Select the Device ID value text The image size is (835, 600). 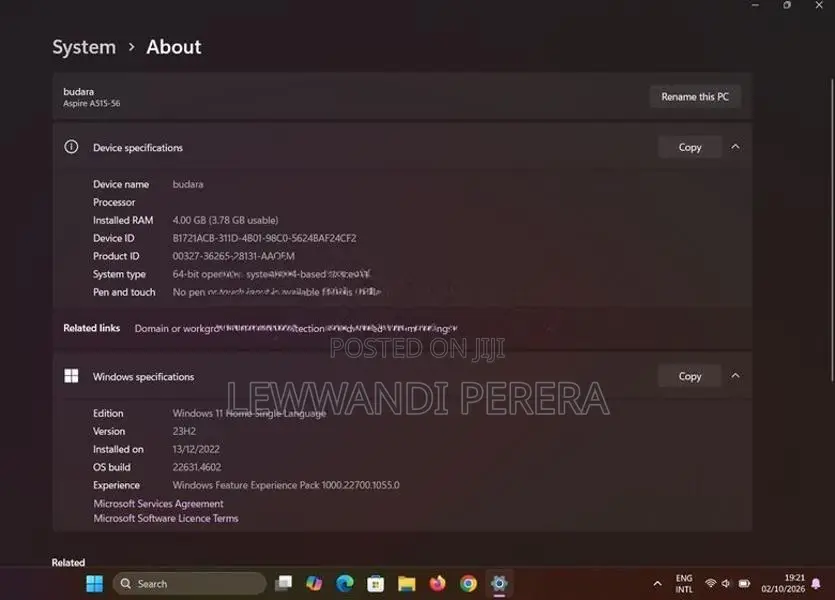pos(264,239)
